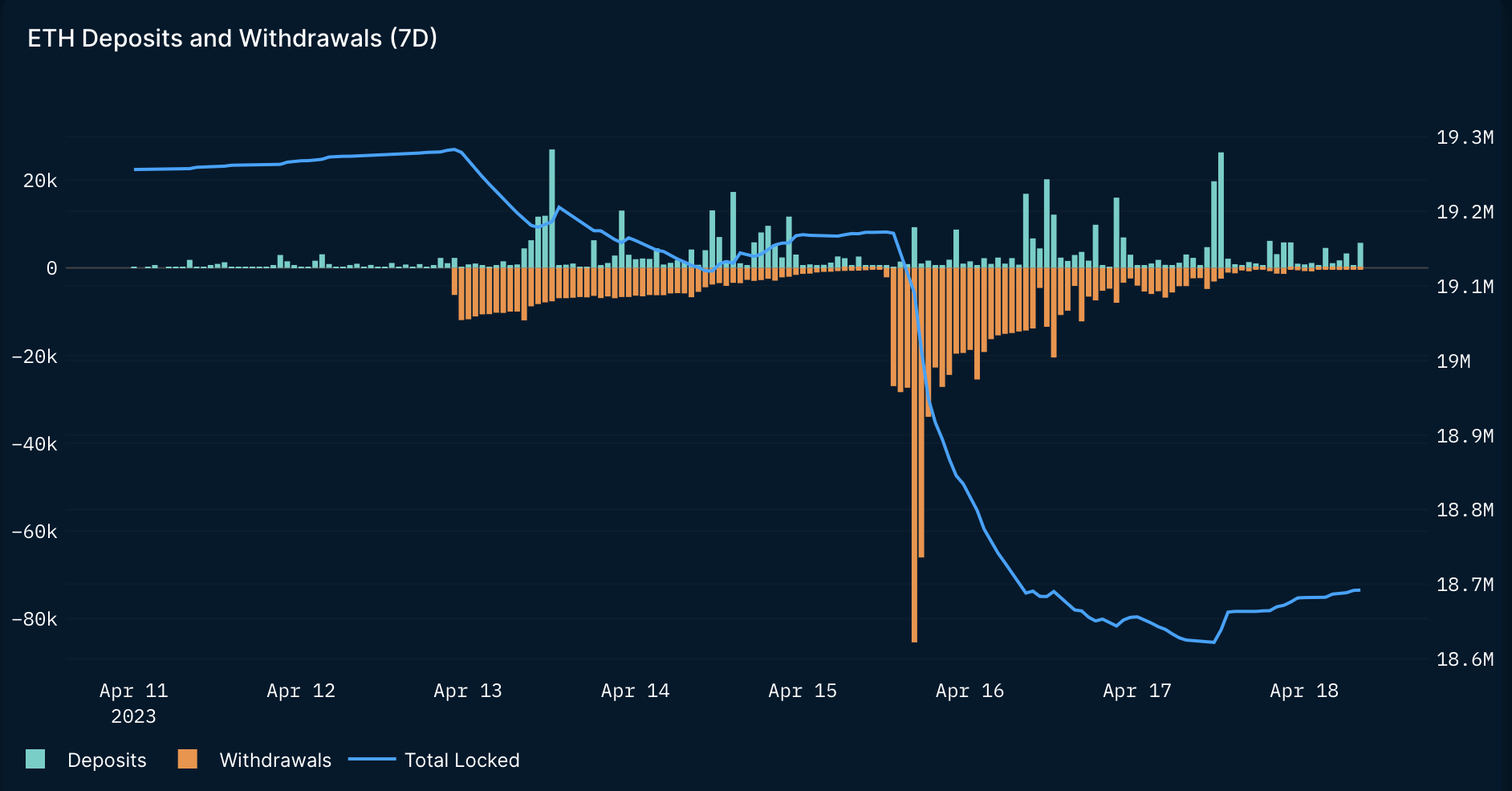Click the Apr 13 x-axis label
This screenshot has height=791, width=1512.
point(468,691)
